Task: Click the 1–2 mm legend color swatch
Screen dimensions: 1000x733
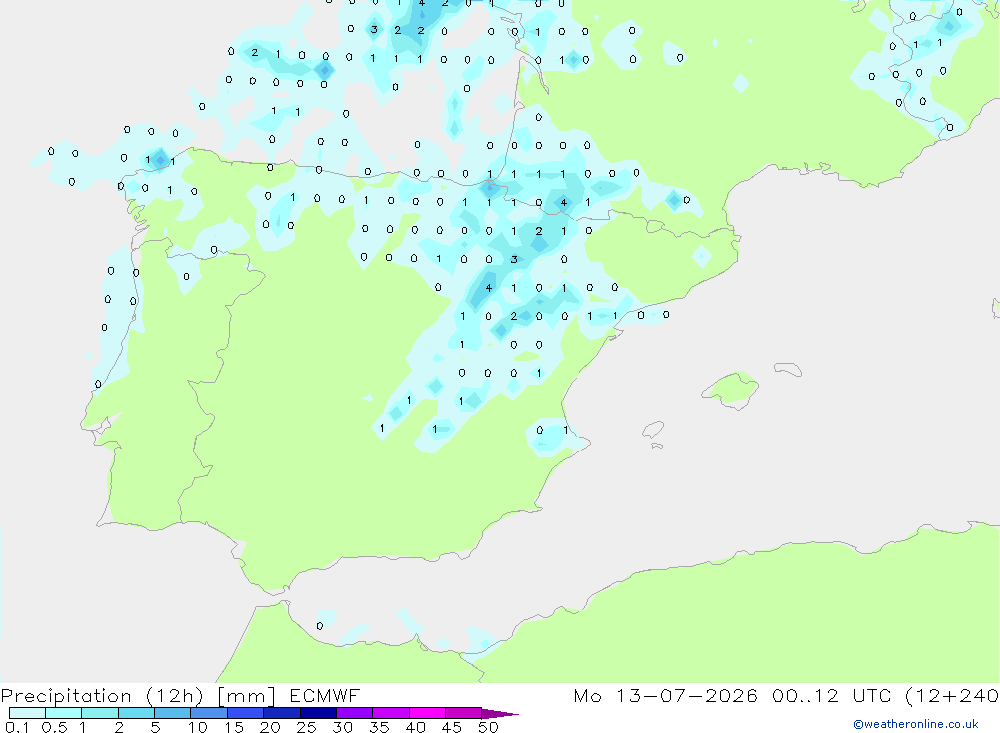Action: pyautogui.click(x=100, y=713)
